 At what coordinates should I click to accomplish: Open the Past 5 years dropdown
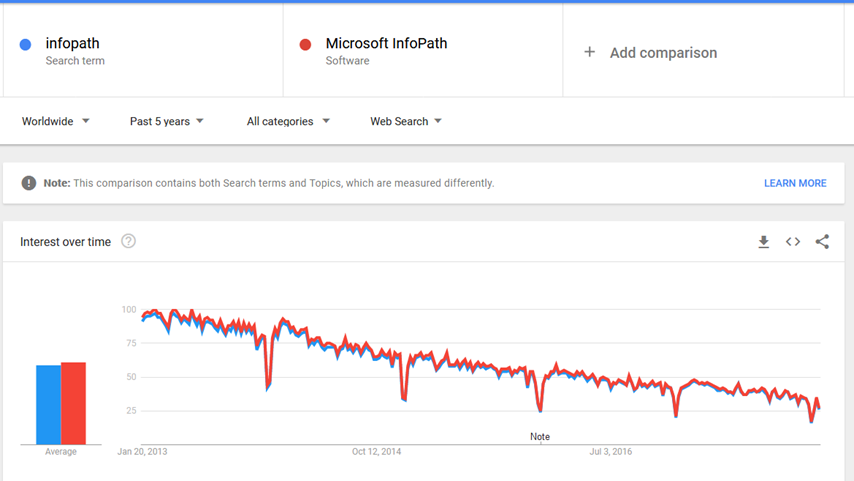click(167, 121)
